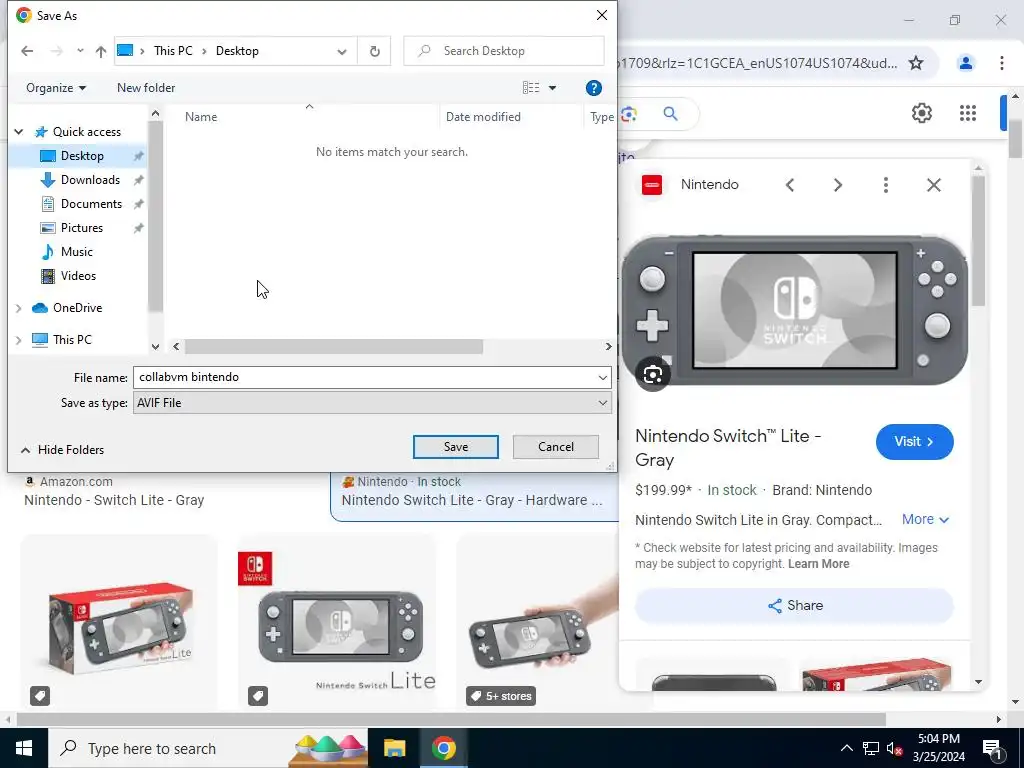1024x768 pixels.
Task: Search by image with Google Lens
Action: pyautogui.click(x=629, y=114)
